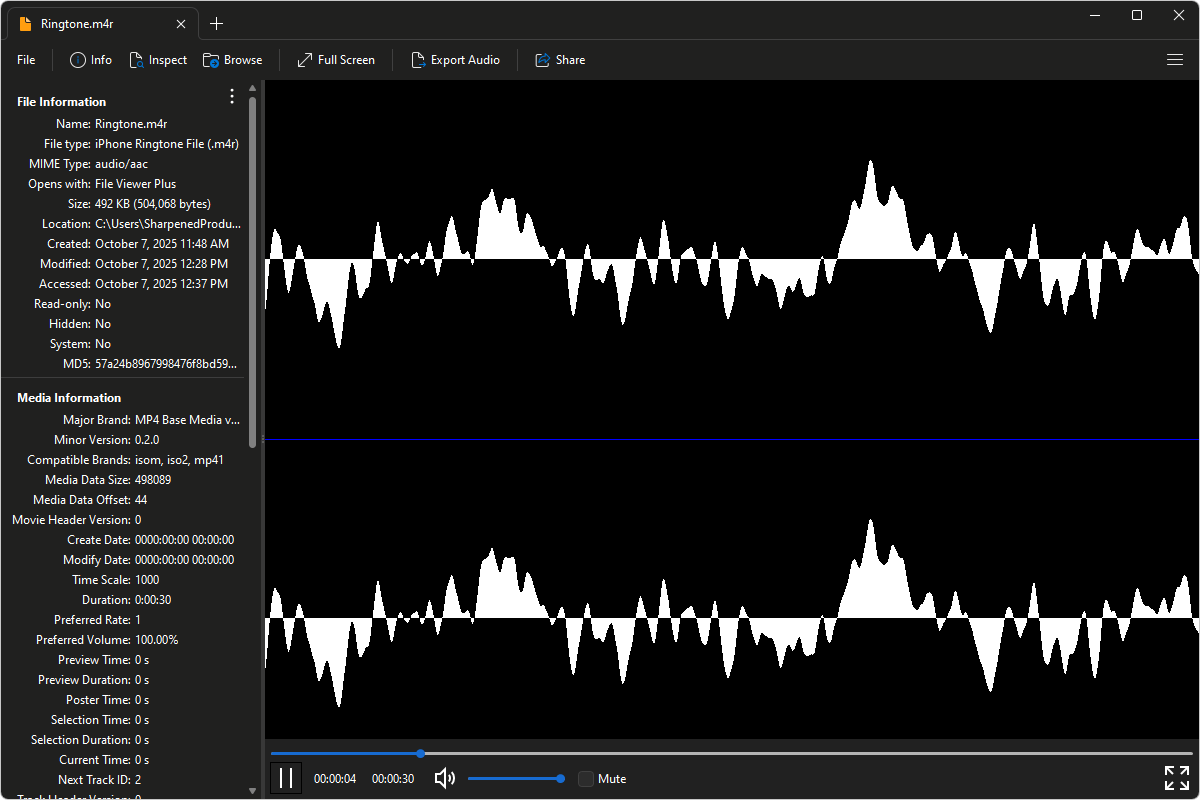Add a new tab with plus button
Screen dimensions: 1200x800
point(217,24)
